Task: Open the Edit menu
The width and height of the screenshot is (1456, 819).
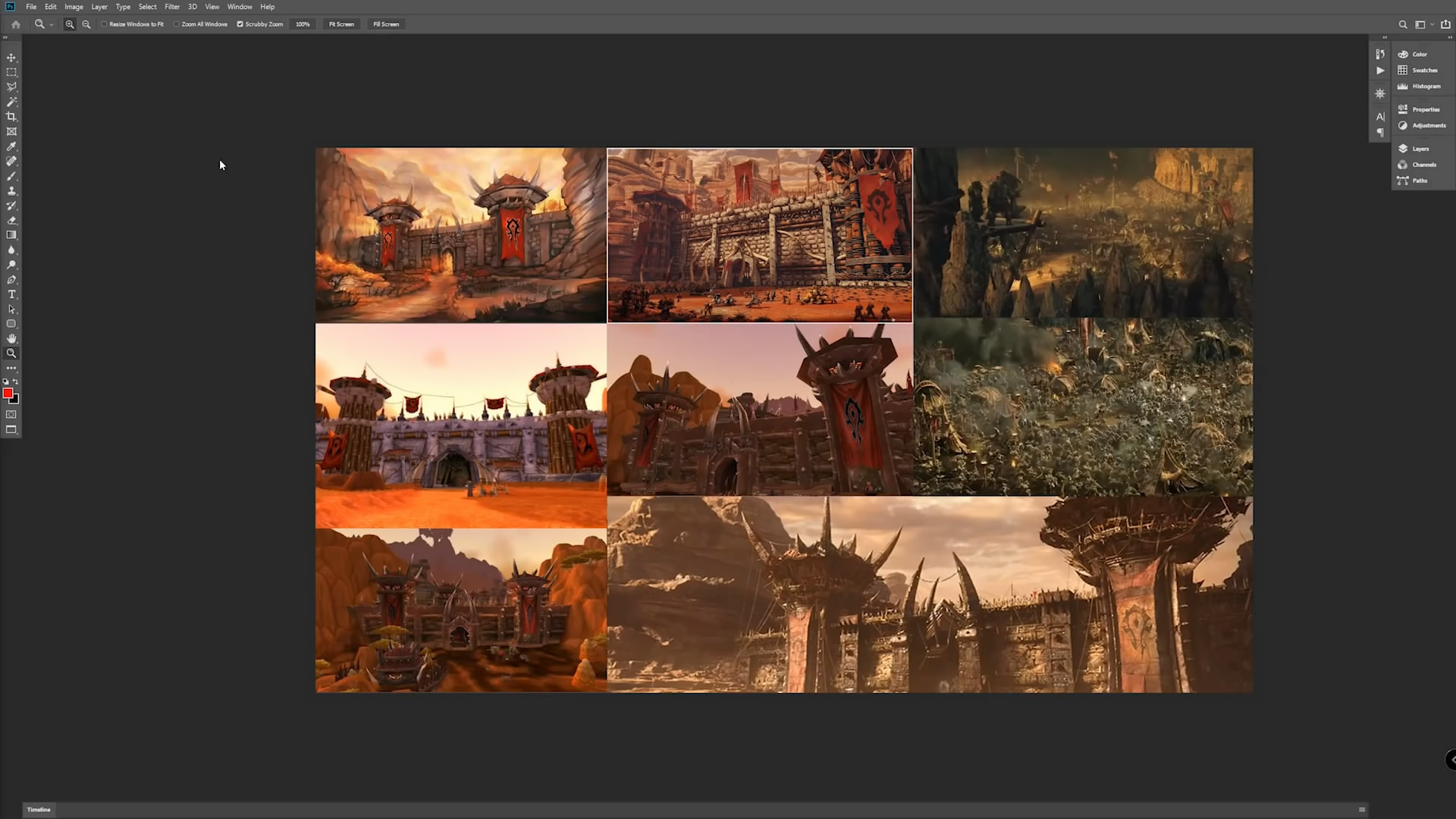Action: pyautogui.click(x=51, y=7)
